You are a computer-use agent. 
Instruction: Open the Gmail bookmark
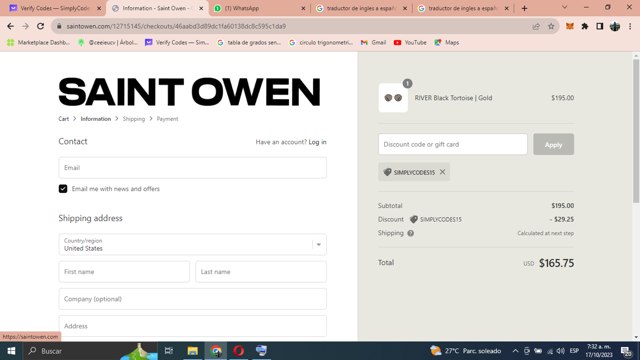[373, 42]
